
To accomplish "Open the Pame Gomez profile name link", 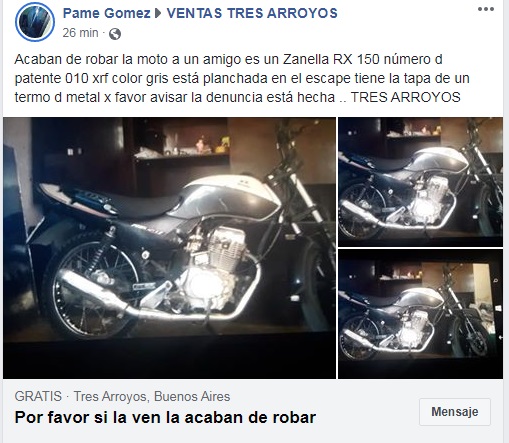I will pos(107,13).
